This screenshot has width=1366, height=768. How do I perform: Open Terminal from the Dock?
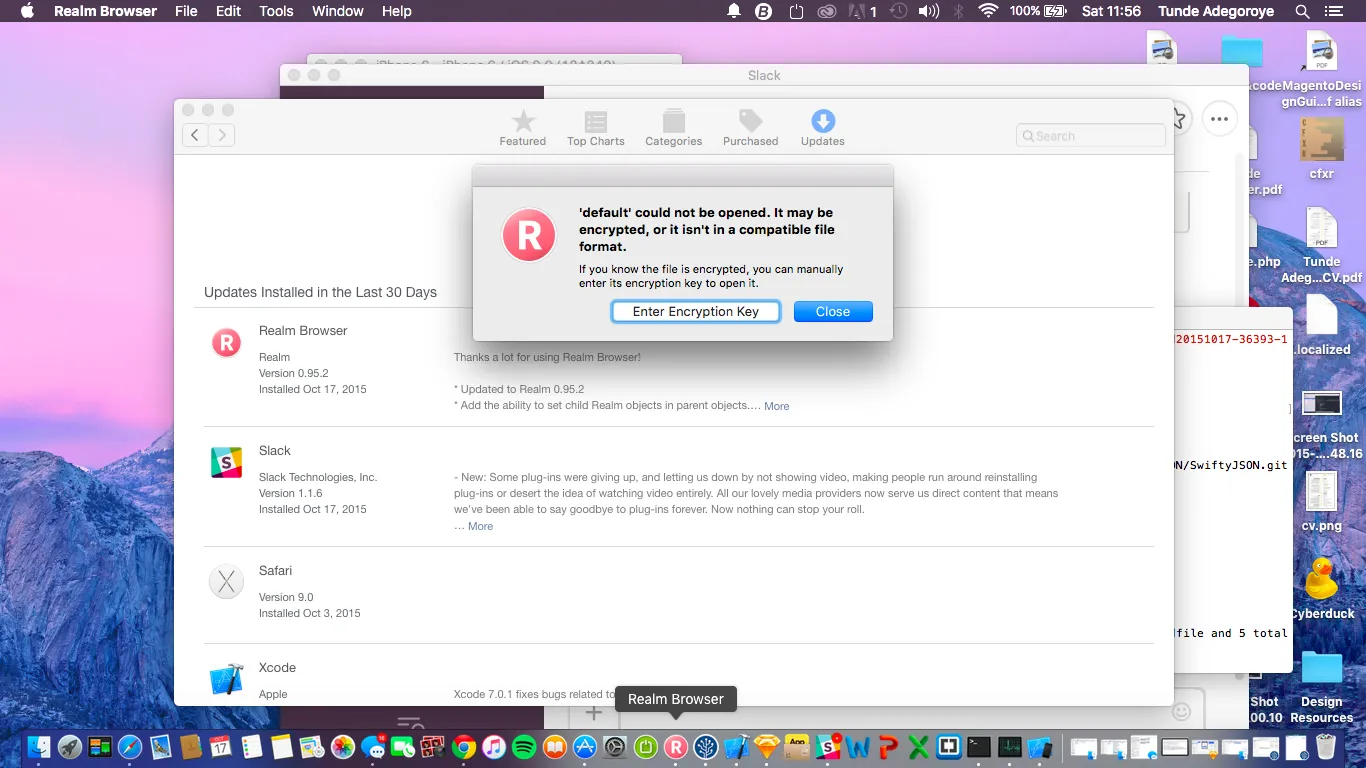tap(979, 746)
